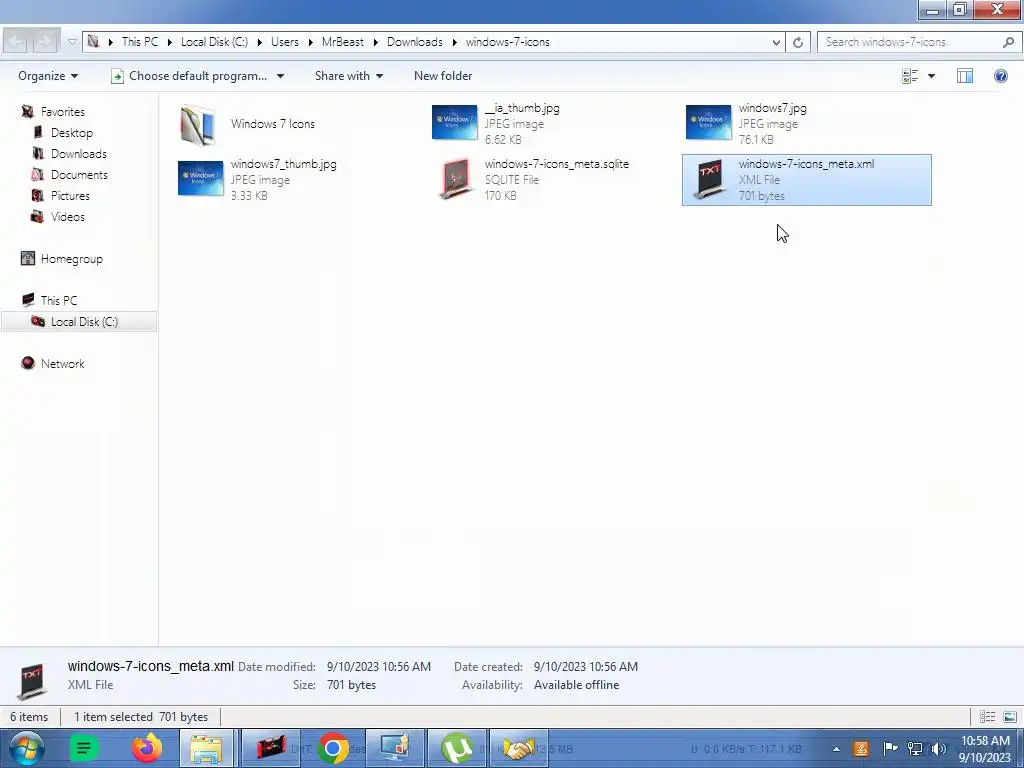
Task: Open the Organize menu
Action: [x=48, y=76]
